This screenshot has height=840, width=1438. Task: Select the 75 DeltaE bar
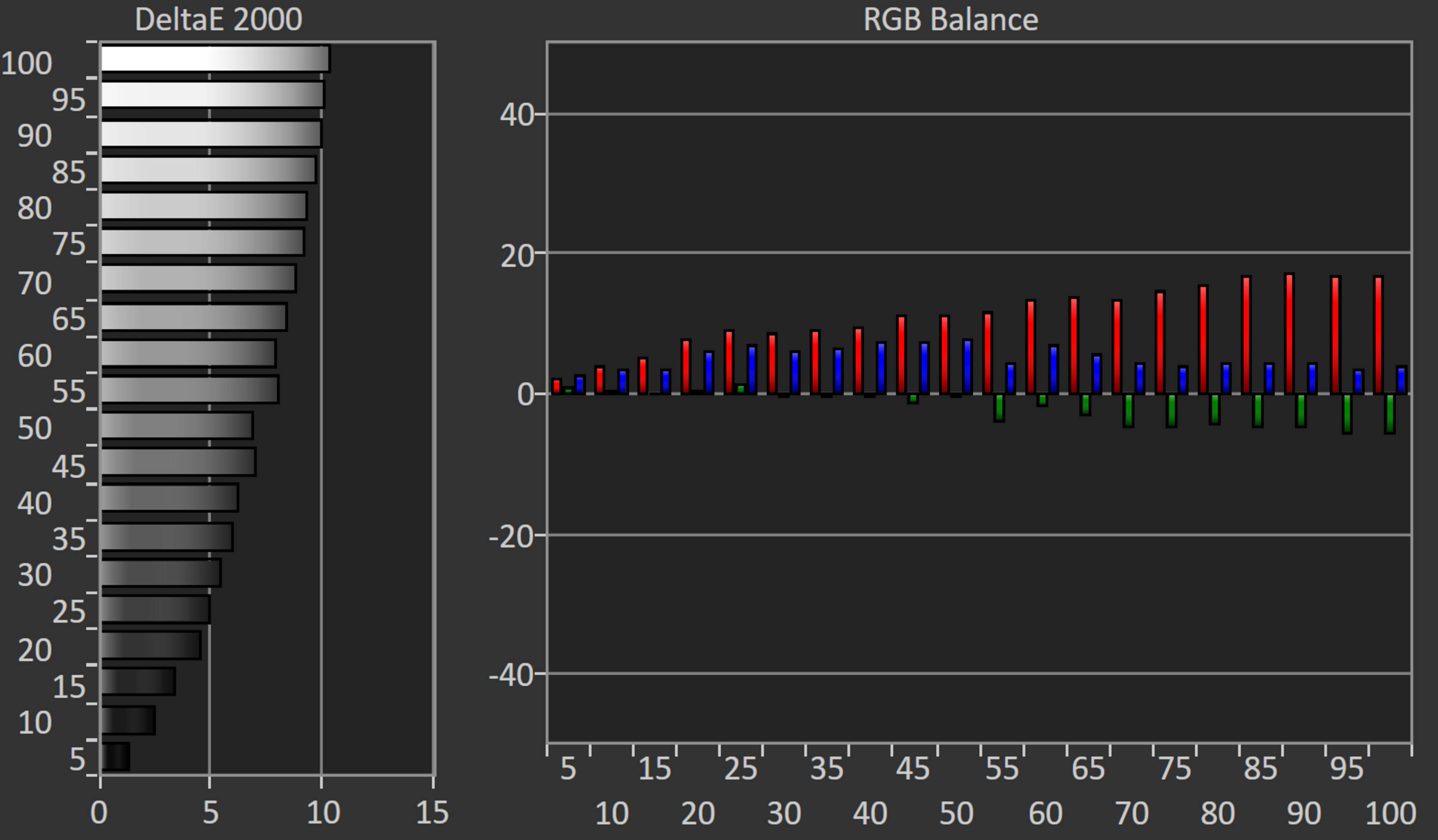pyautogui.click(x=202, y=242)
